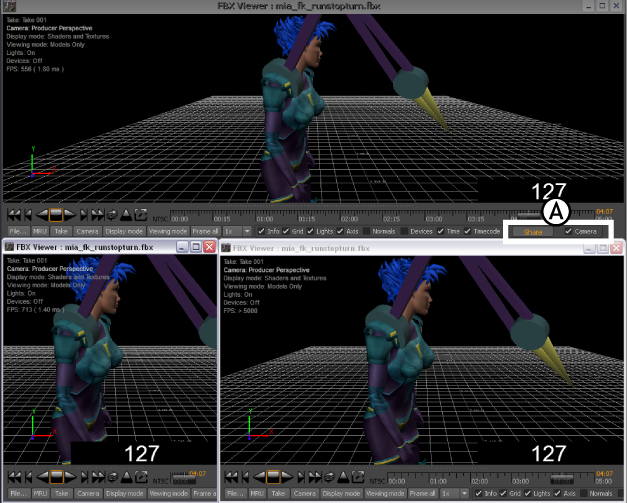Open Display mode menu in bottom-left viewer
627x503 pixels.
(x=125, y=493)
